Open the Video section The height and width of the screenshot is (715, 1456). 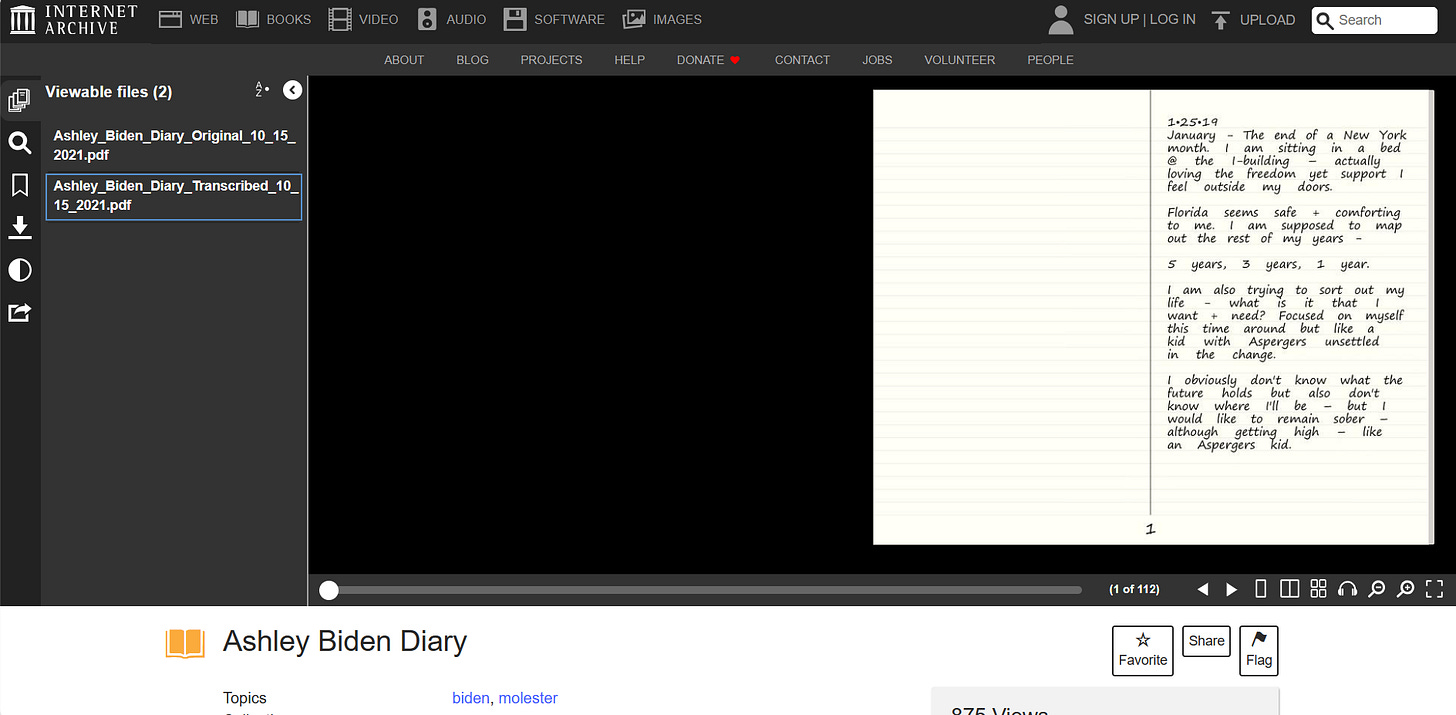[363, 19]
